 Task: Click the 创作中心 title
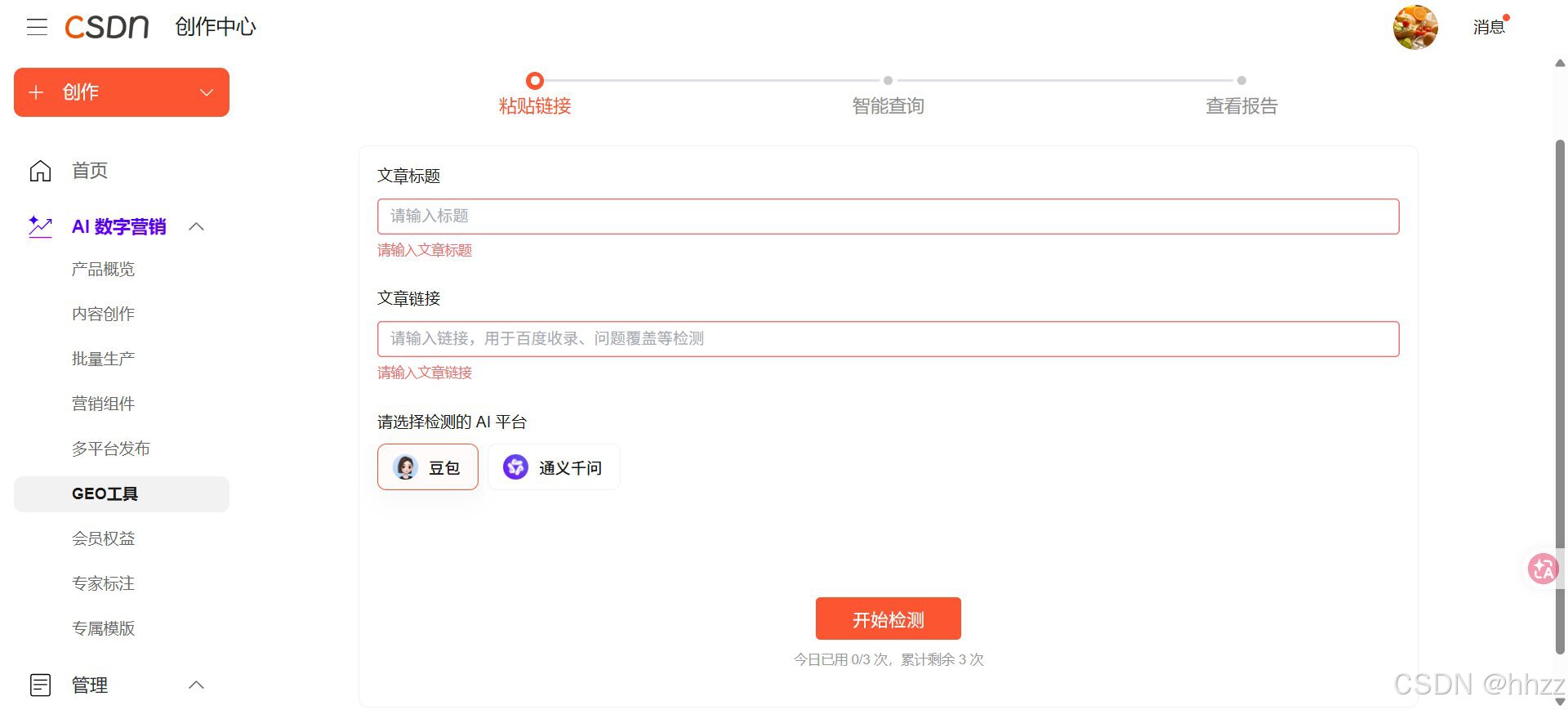pyautogui.click(x=216, y=27)
